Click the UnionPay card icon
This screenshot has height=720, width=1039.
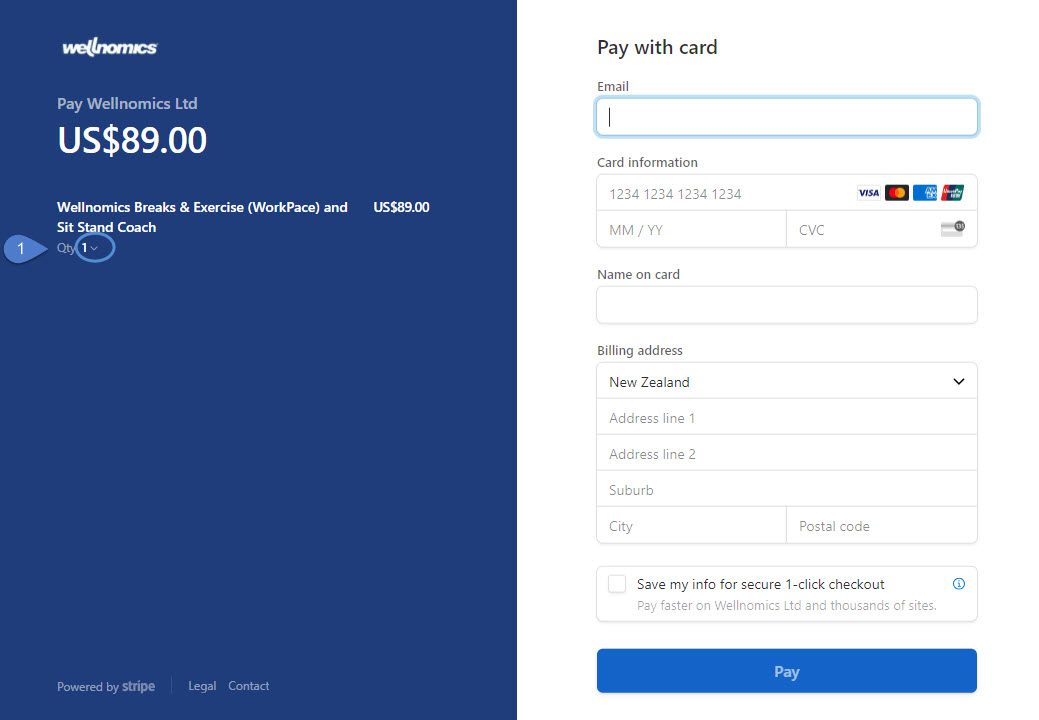pyautogui.click(x=953, y=193)
